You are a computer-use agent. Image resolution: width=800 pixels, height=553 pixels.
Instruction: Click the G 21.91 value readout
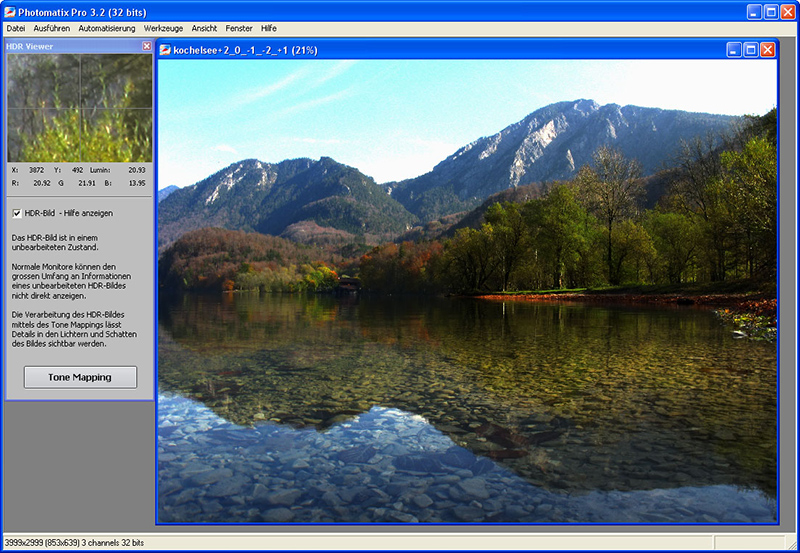point(77,183)
